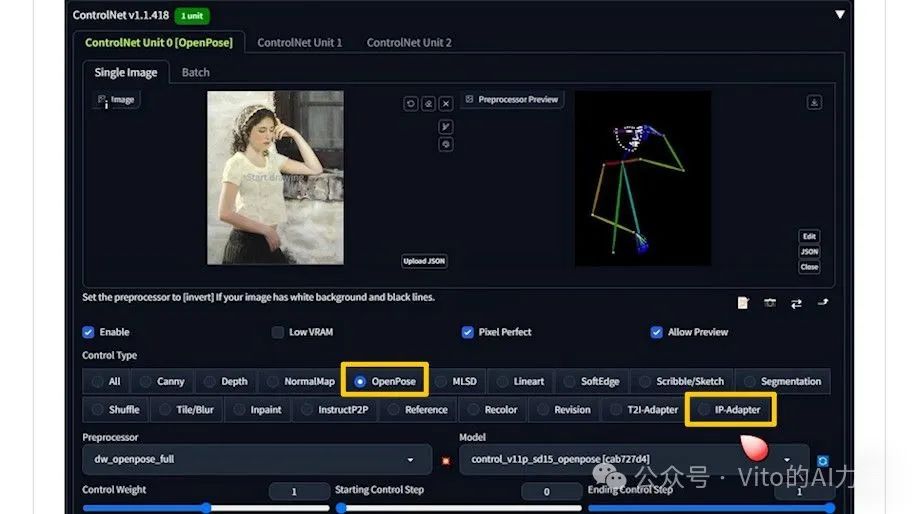Select the SoftEdge control type
The image size is (914, 514).
[x=592, y=382]
